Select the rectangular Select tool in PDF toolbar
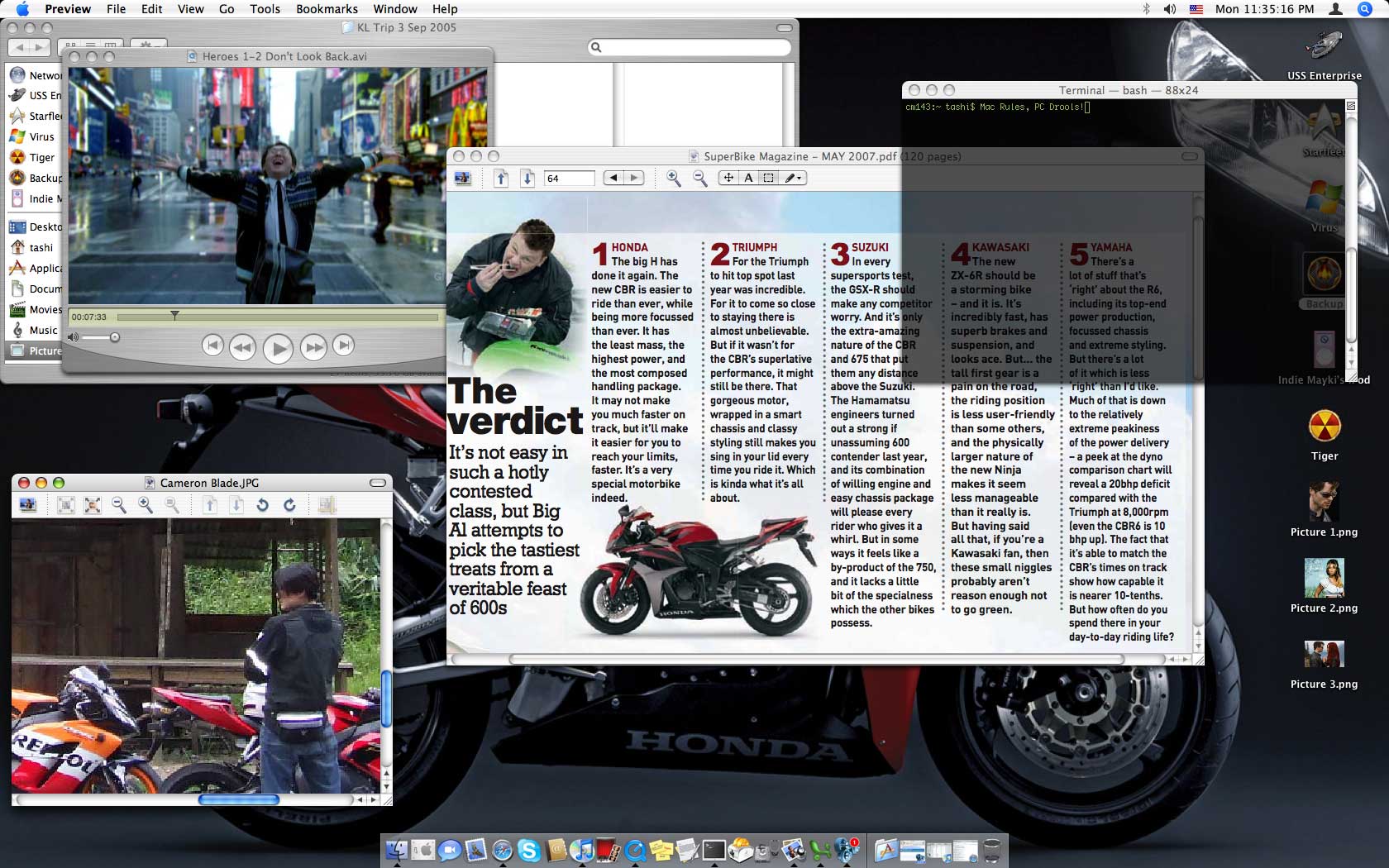 (768, 178)
